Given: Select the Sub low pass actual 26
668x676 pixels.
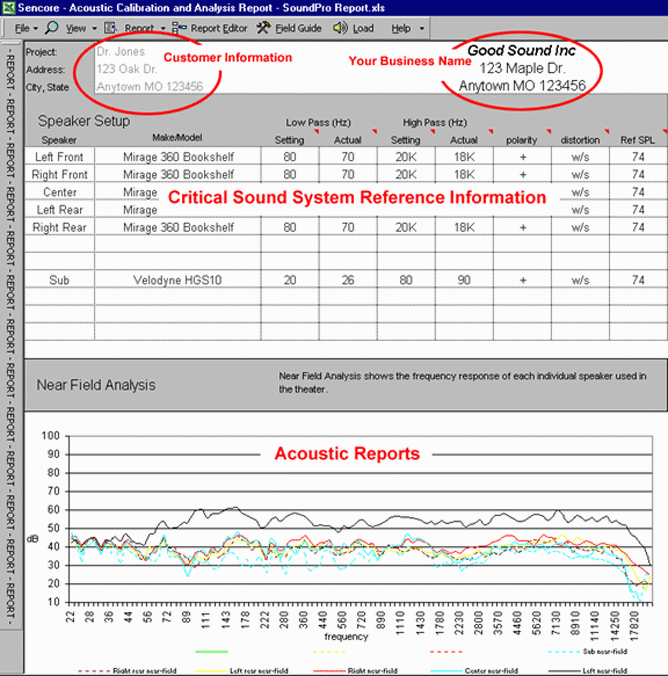Looking at the screenshot, I should tap(348, 280).
